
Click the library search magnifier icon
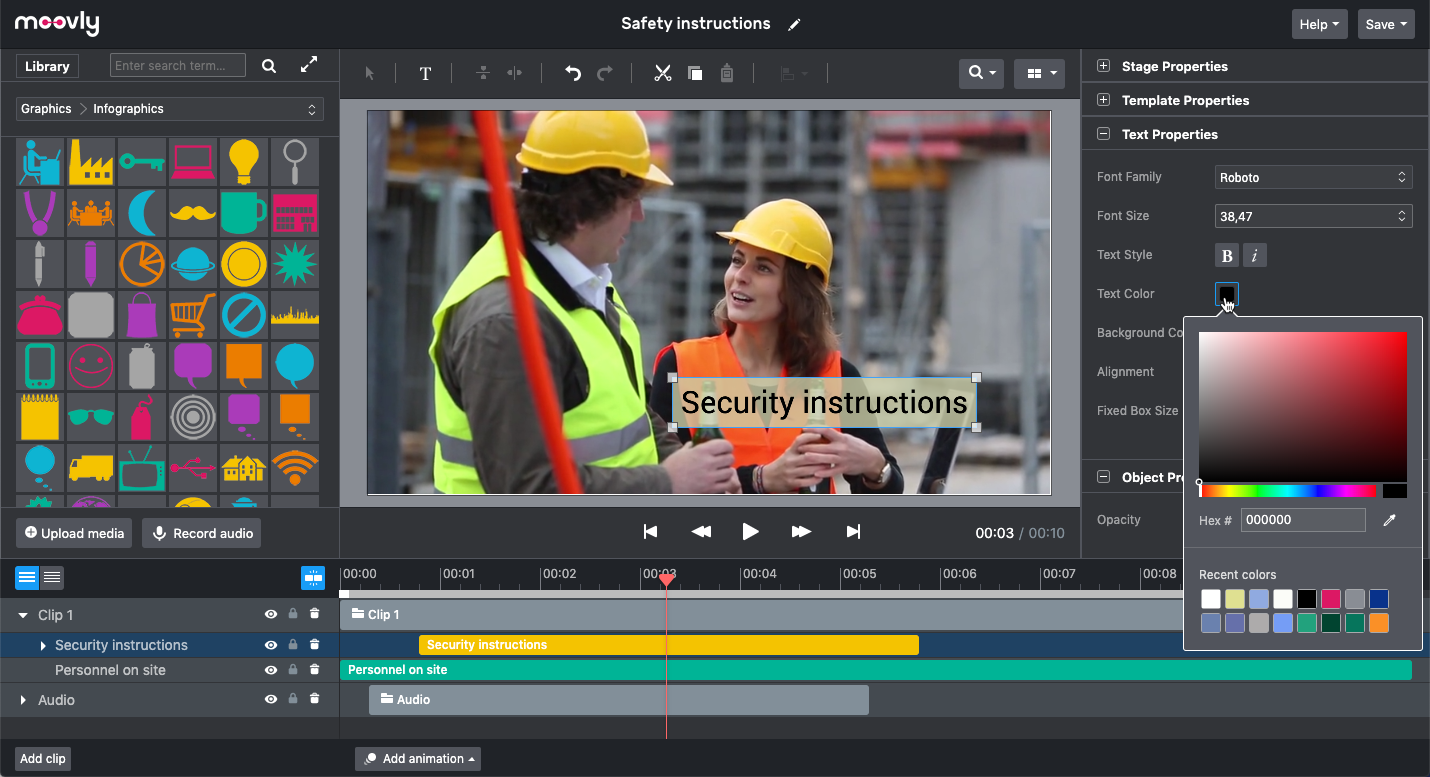point(269,66)
